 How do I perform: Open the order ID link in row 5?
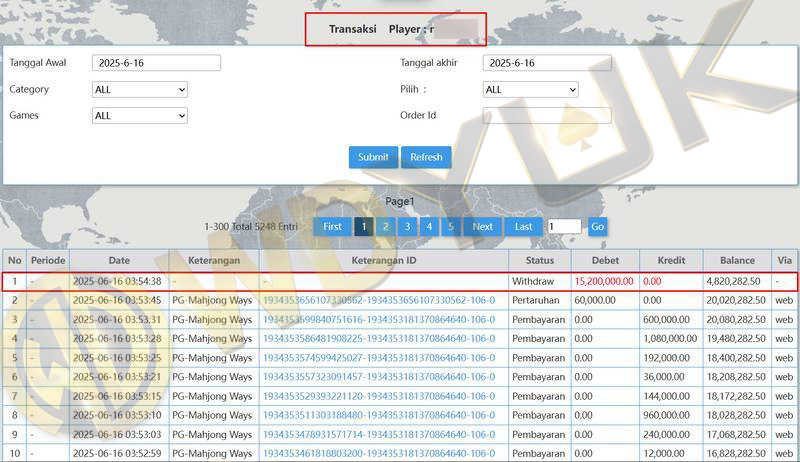coord(379,358)
